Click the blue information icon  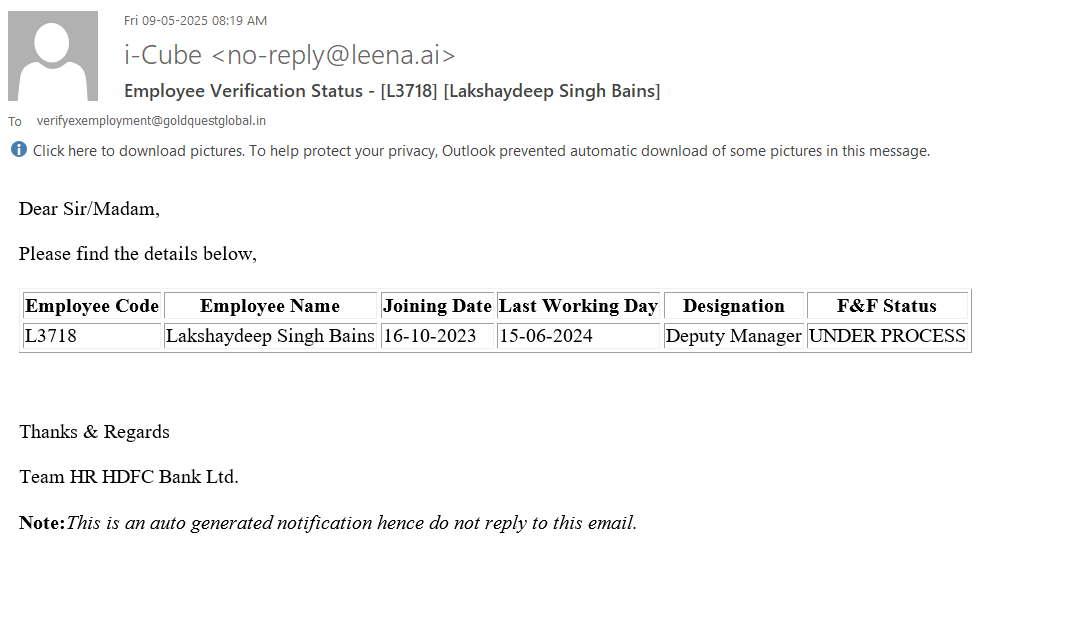point(19,150)
